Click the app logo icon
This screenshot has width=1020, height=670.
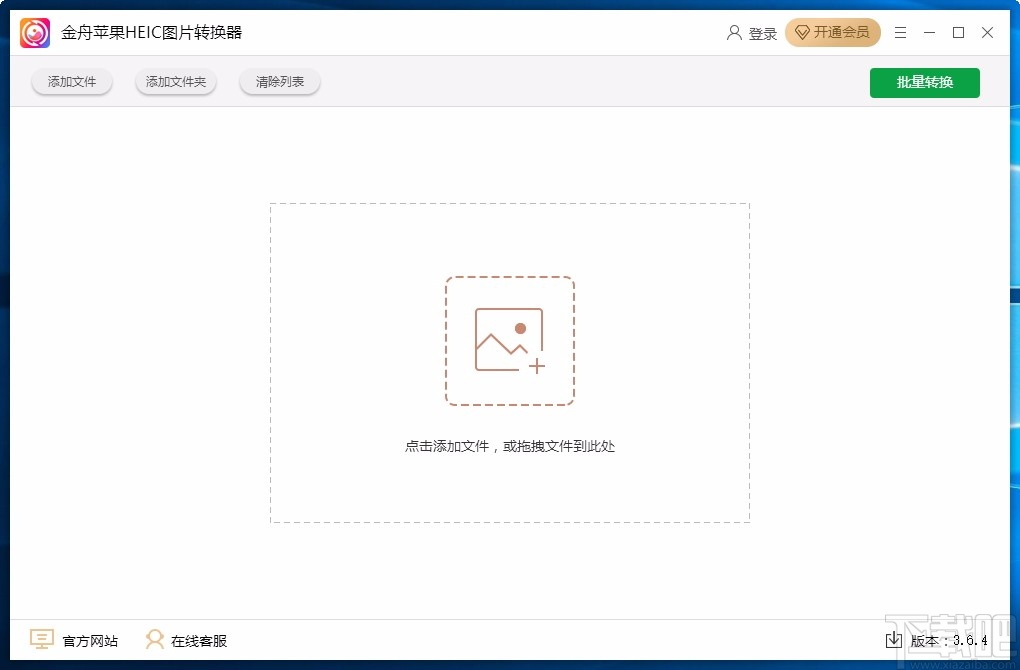33,32
